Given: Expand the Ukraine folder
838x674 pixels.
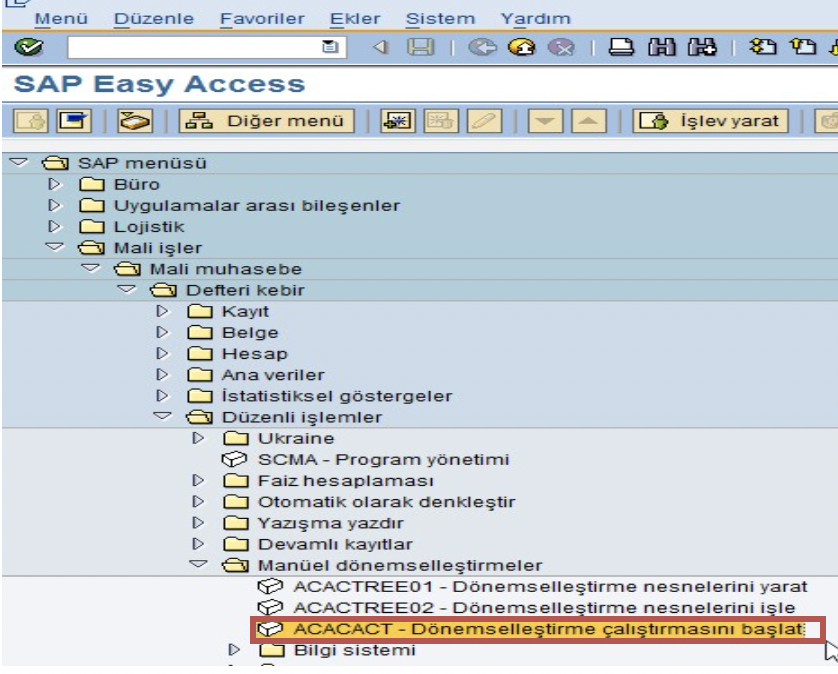Looking at the screenshot, I should point(198,438).
